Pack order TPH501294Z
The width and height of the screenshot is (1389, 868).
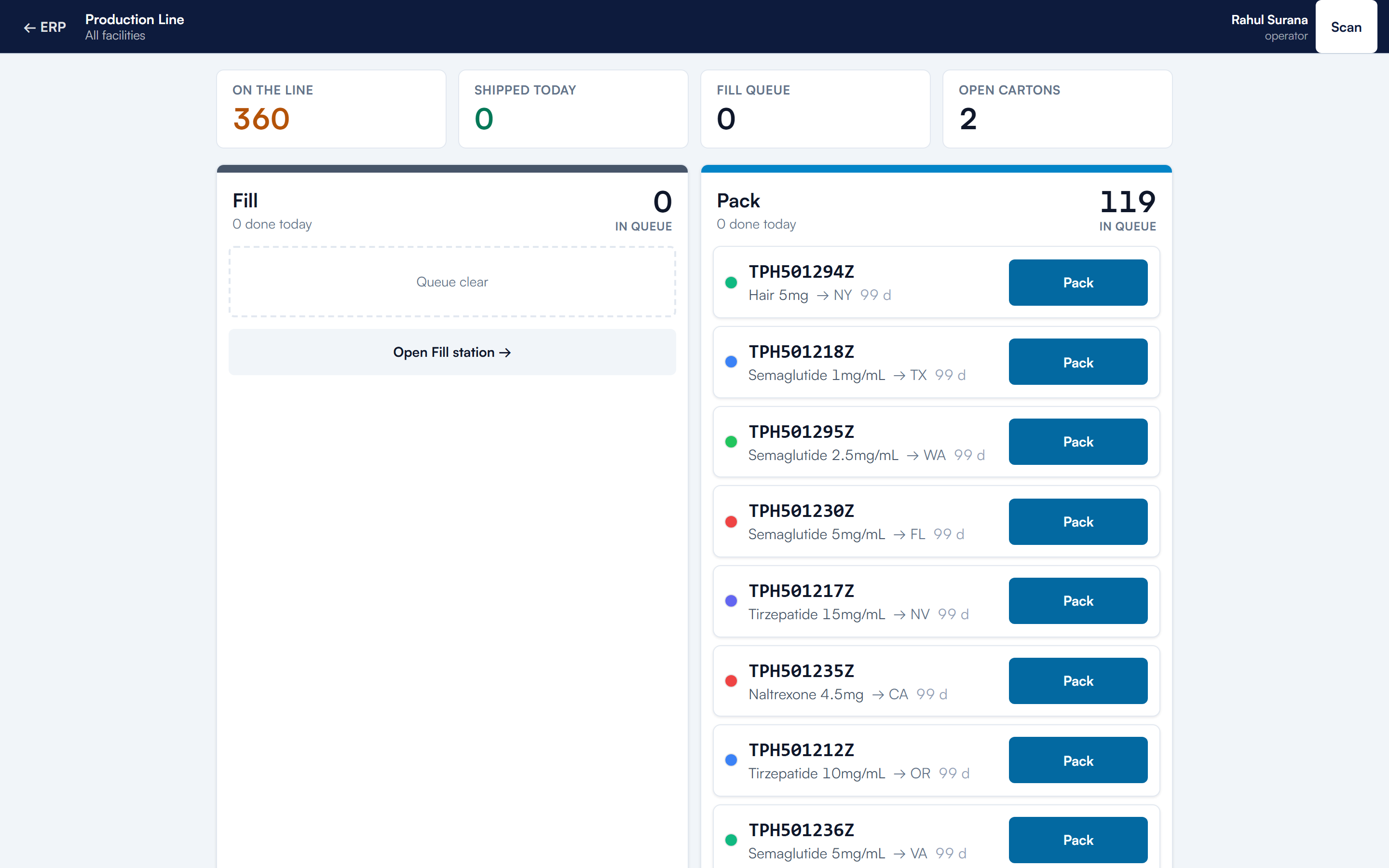pos(1078,283)
